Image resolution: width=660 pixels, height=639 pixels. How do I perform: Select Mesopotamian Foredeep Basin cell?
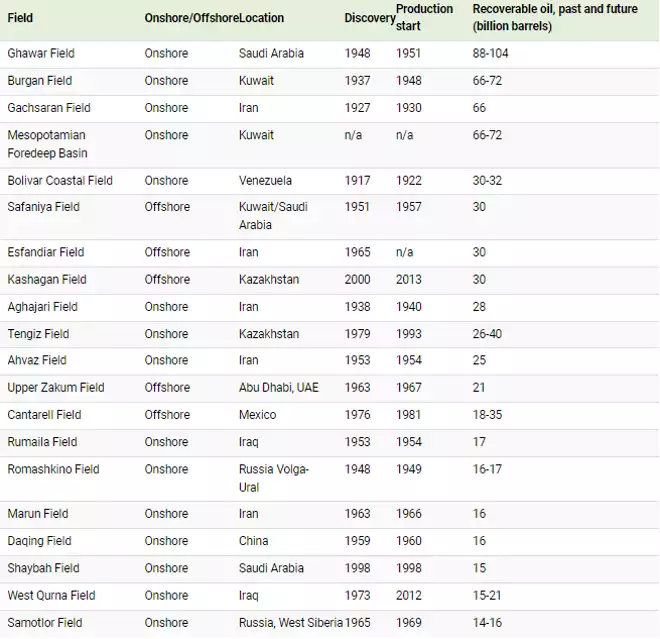pos(48,144)
